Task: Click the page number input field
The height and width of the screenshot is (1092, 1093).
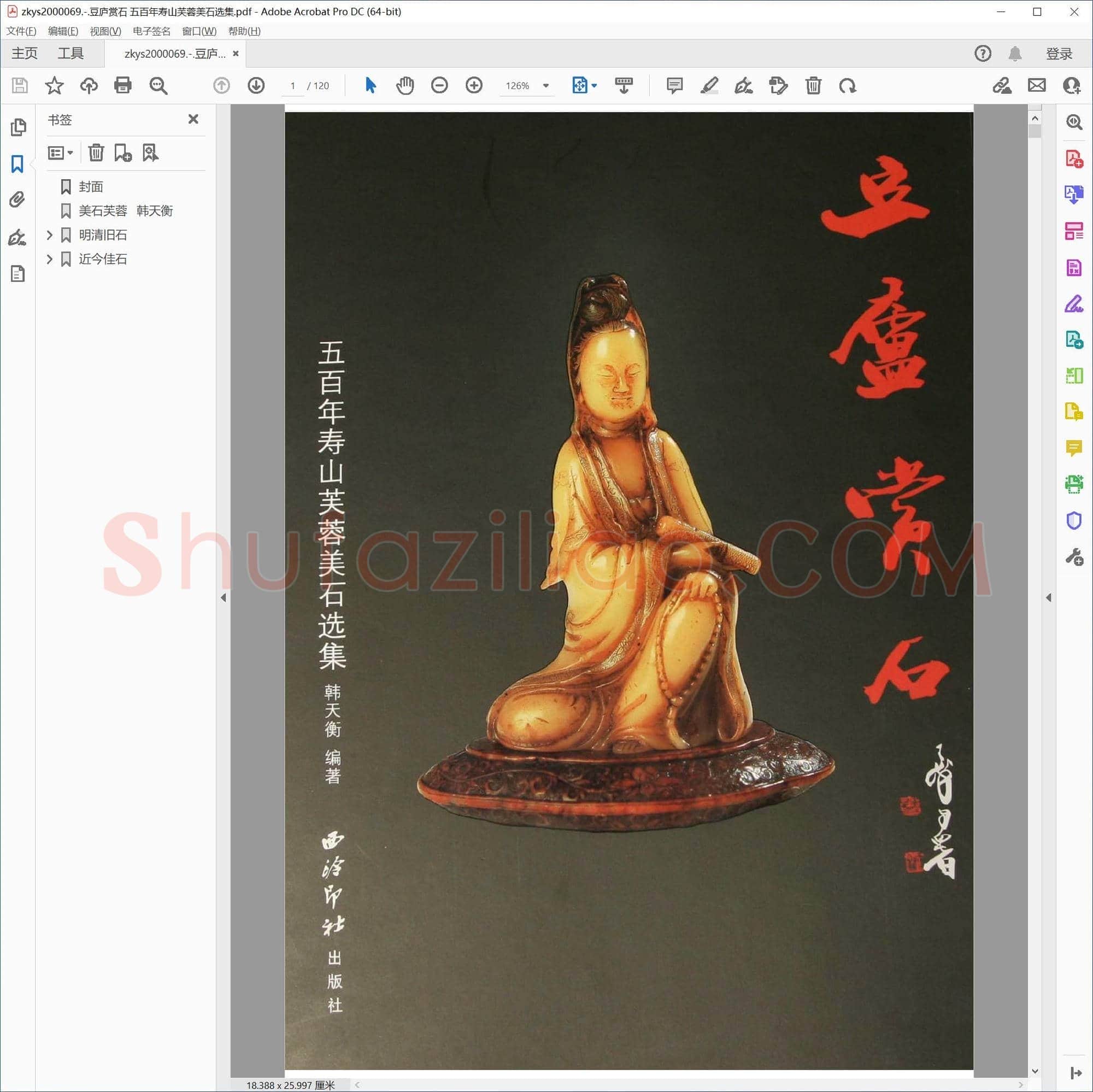Action: point(292,85)
